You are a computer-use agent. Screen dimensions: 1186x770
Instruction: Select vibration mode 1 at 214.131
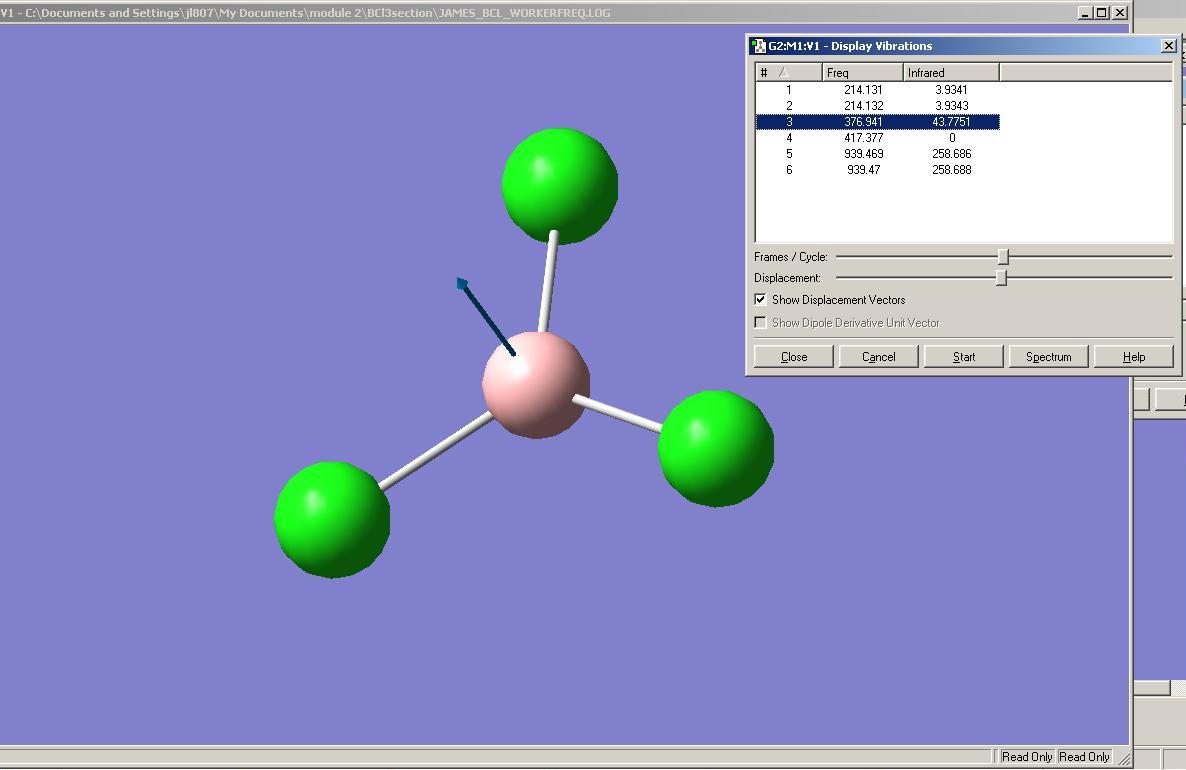pos(877,89)
